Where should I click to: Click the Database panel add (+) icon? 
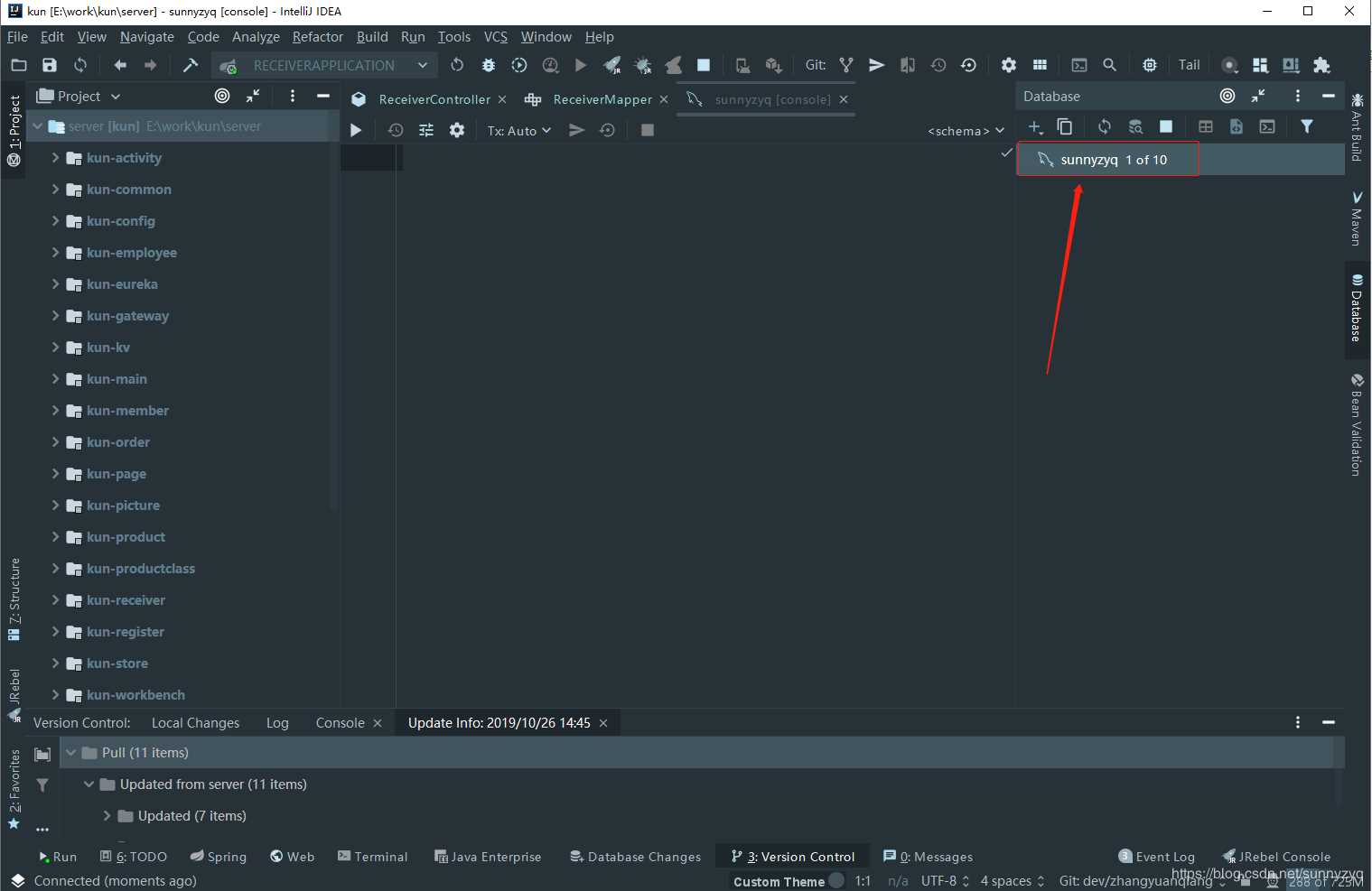tap(1035, 126)
